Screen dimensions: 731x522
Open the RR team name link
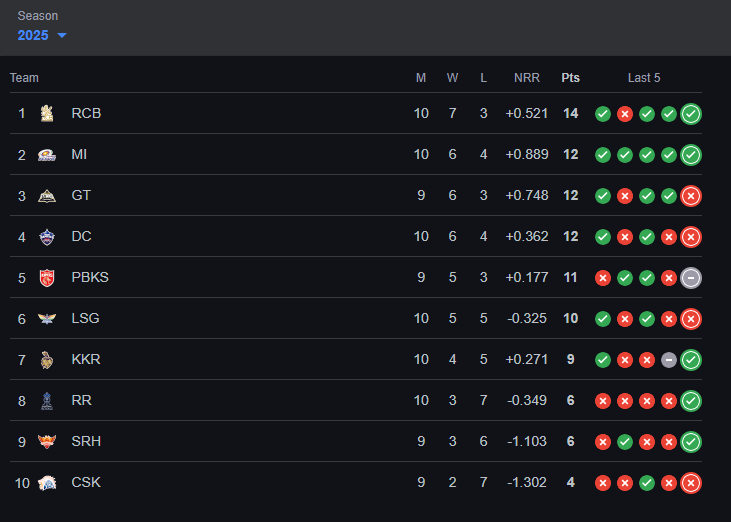[82, 400]
